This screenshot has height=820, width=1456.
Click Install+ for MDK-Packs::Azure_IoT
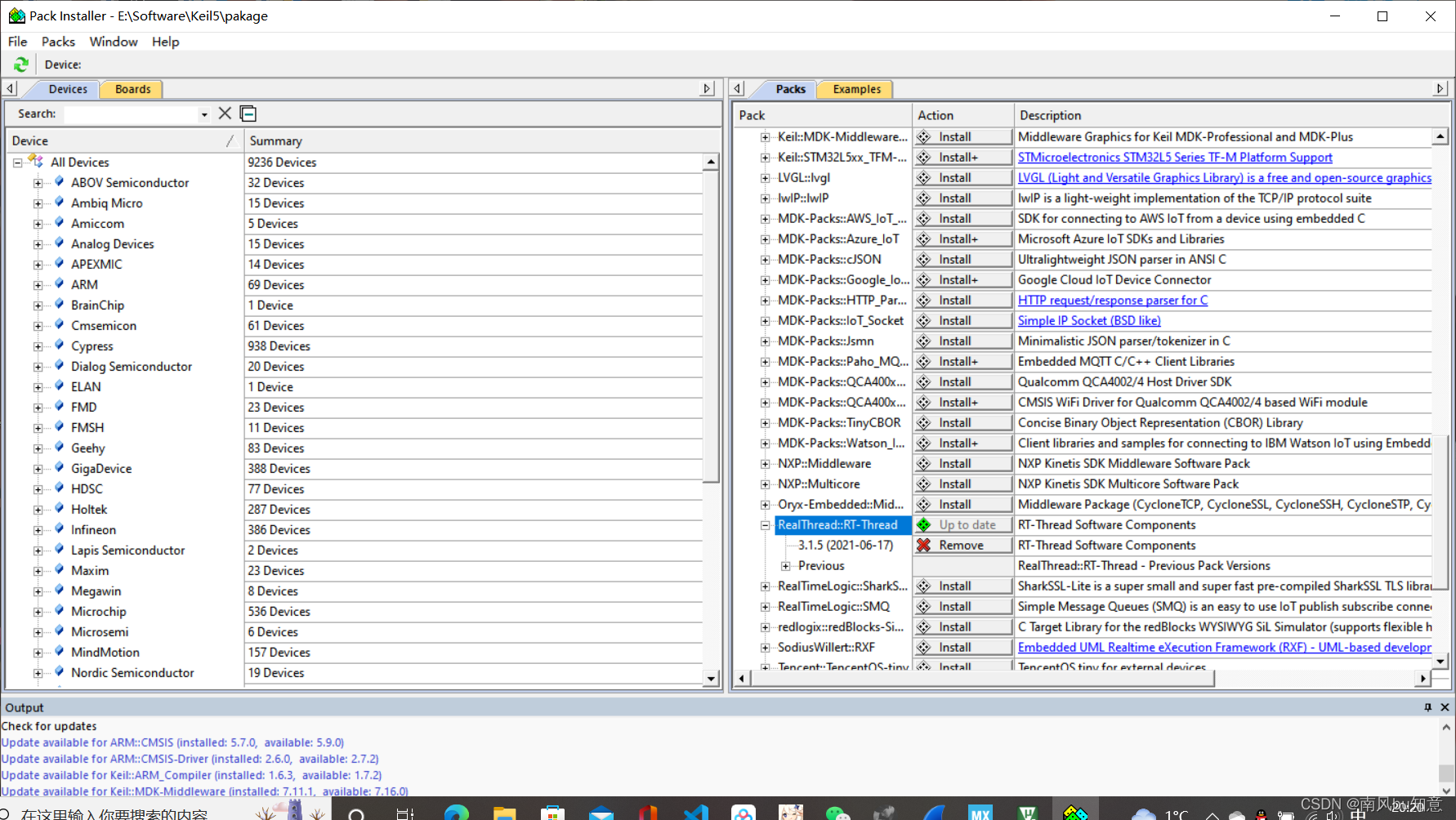tap(962, 238)
